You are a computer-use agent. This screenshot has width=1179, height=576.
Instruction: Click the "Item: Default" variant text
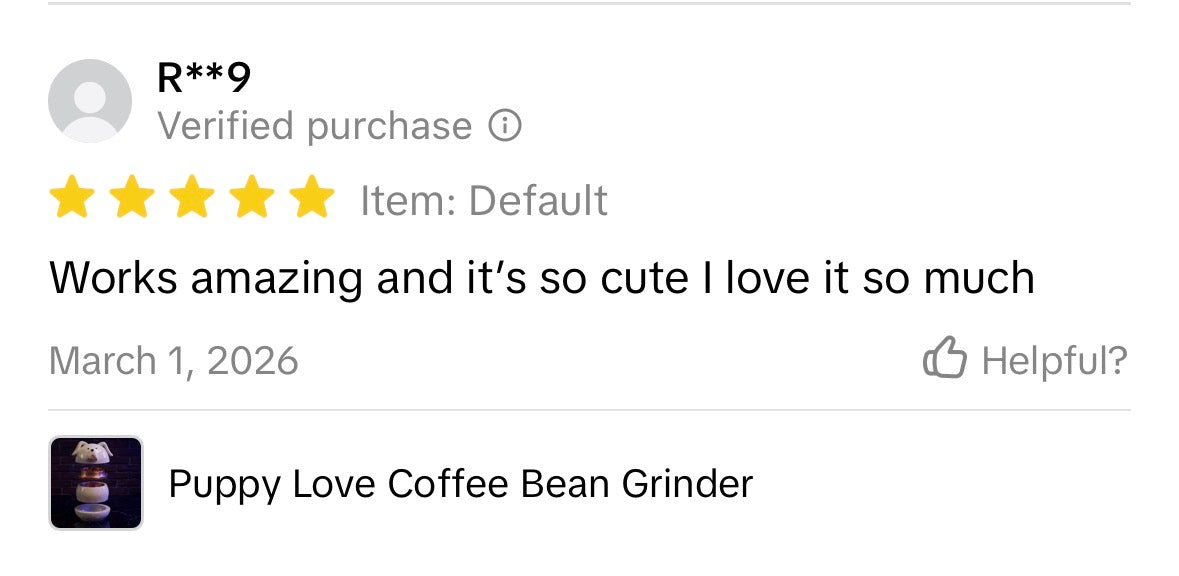point(484,200)
